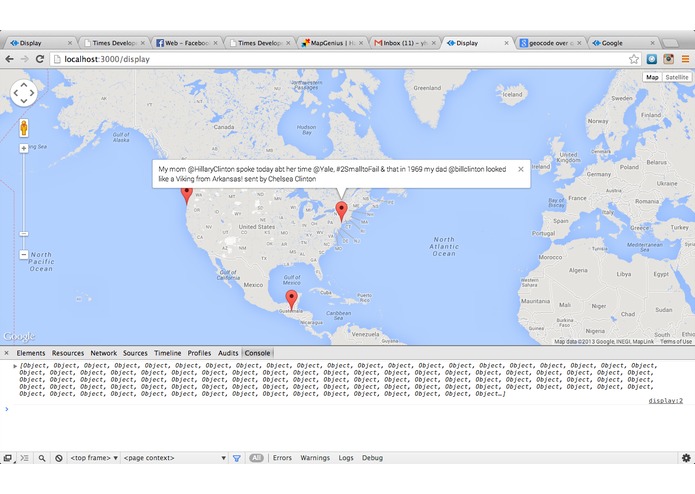This screenshot has height=494, width=695.
Task: Filter console by Warnings
Action: [315, 458]
